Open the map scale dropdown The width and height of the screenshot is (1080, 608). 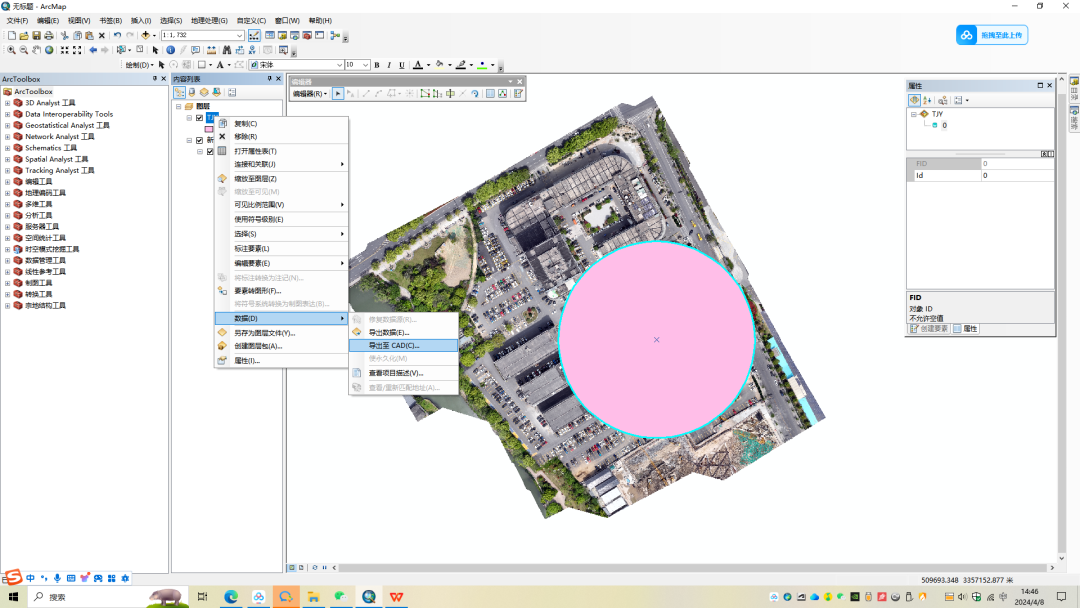click(x=240, y=35)
